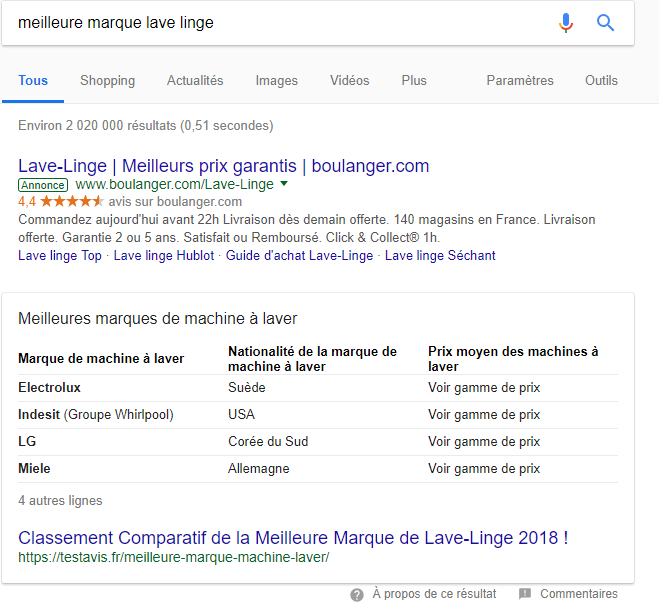This screenshot has height=607, width=659.
Task: Switch to the Shopping tab
Action: (108, 80)
